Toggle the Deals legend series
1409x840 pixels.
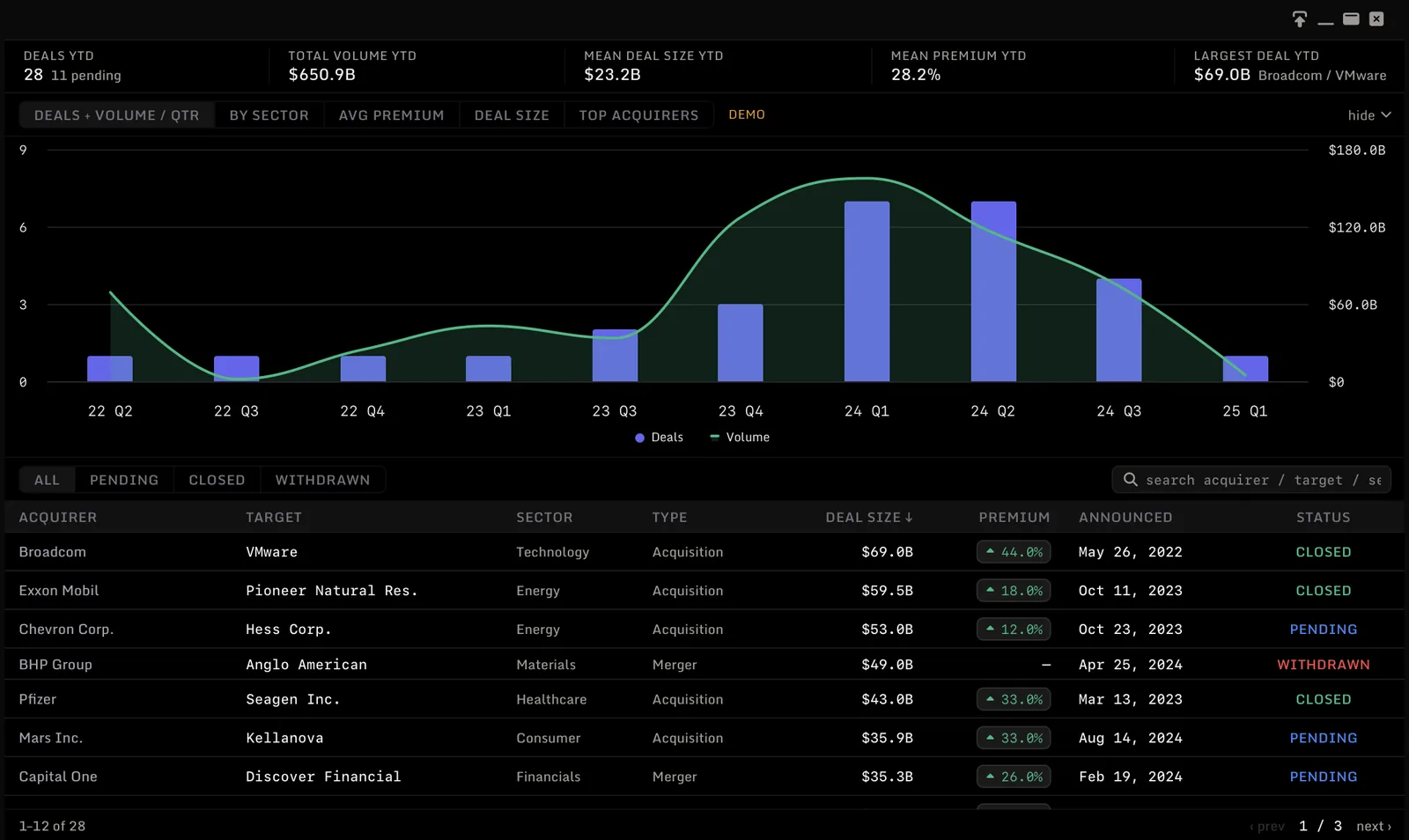(659, 438)
